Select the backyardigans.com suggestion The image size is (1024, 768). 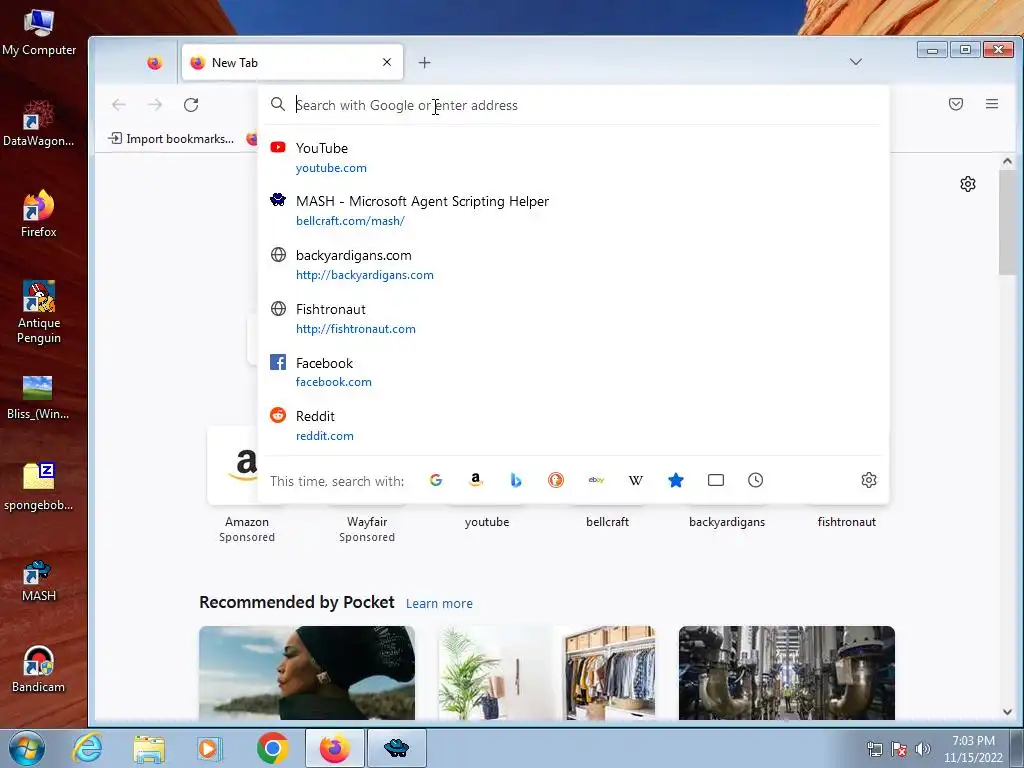click(573, 264)
